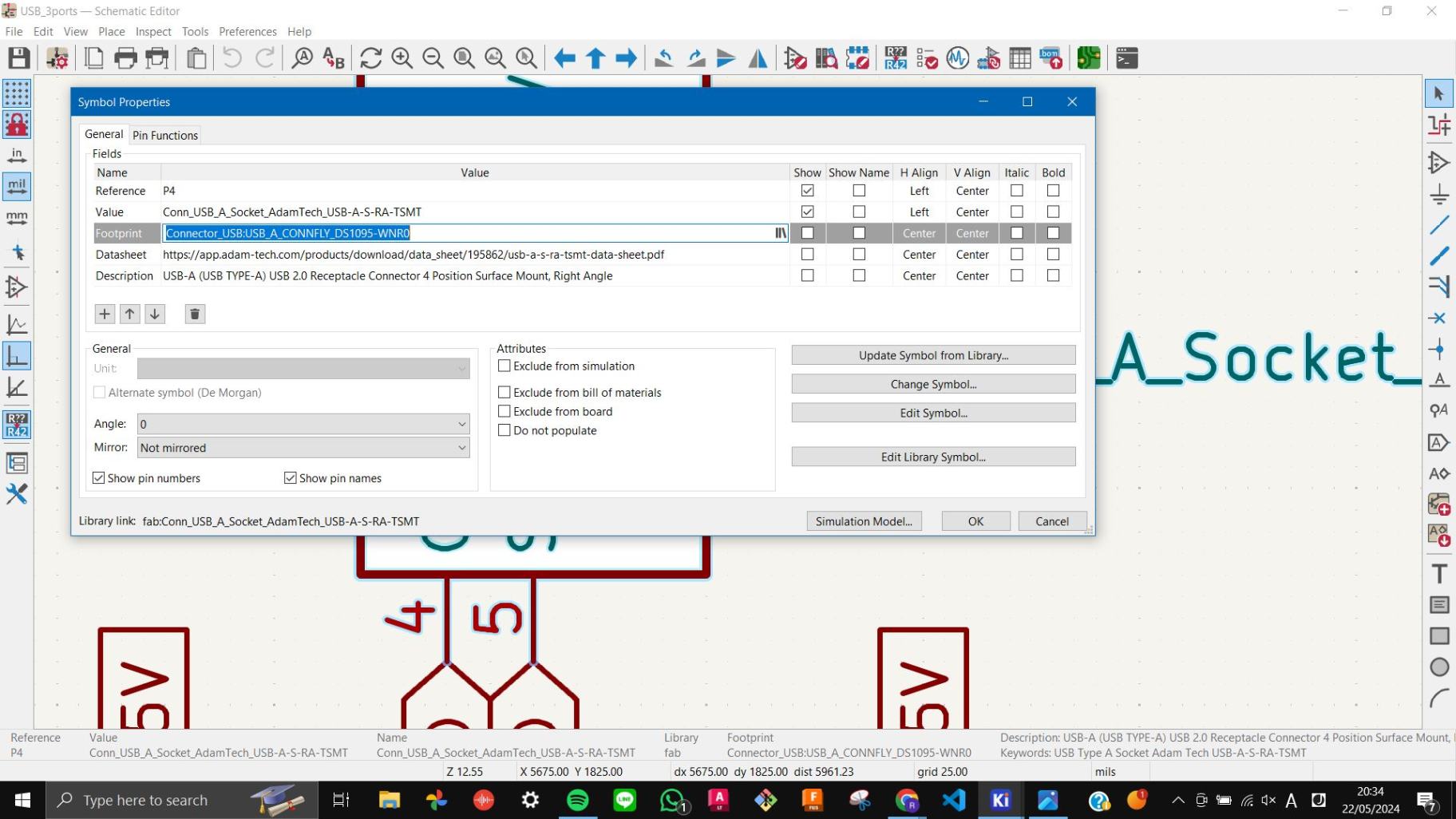Open Bulk Edit Fields table icon
Viewport: 1456px width, 819px height.
coord(1020,58)
